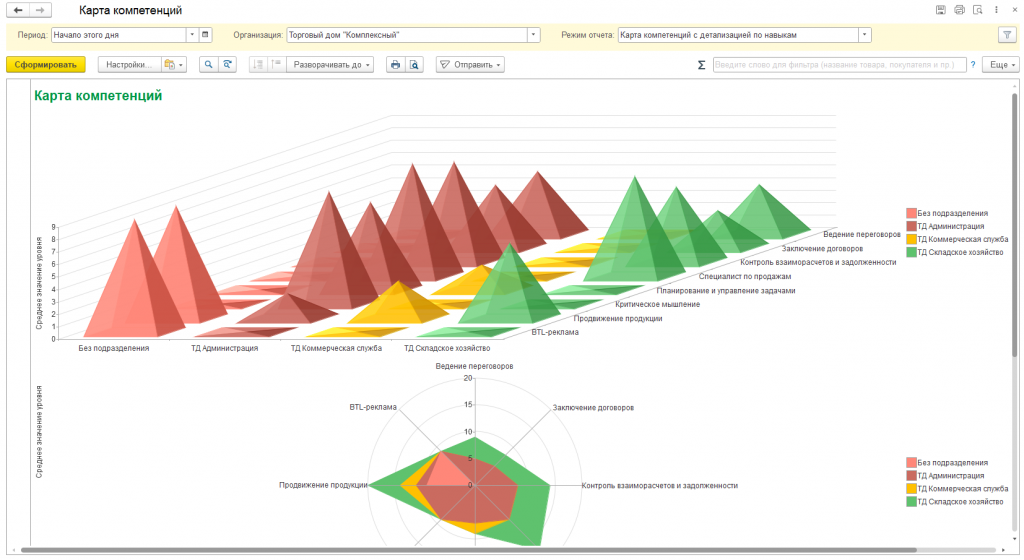
Task: Click the ТД Коммерческая служба x-axis label
Action: click(336, 349)
